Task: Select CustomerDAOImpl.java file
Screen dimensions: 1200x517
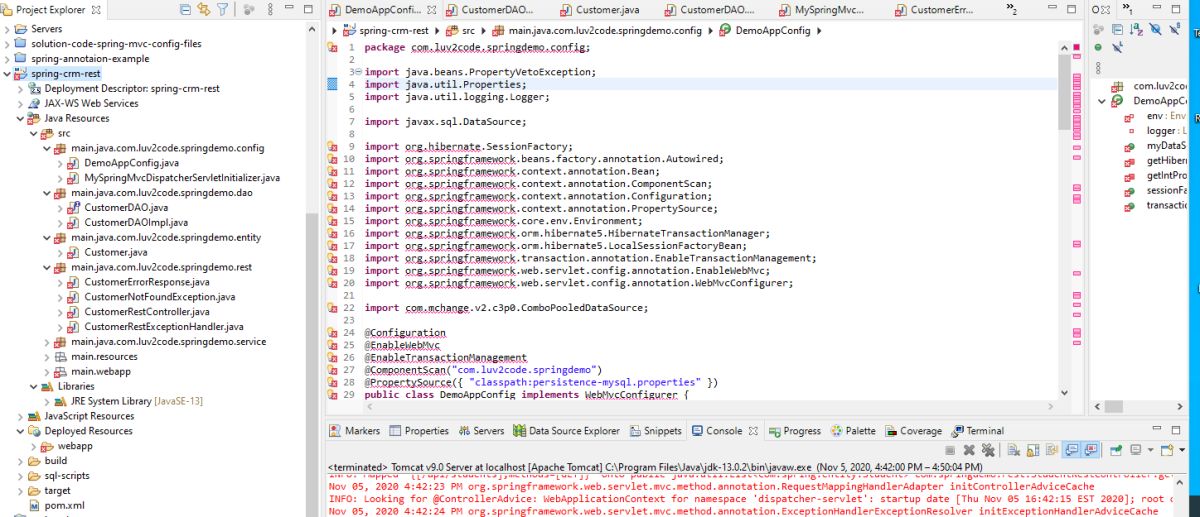Action: [x=128, y=222]
